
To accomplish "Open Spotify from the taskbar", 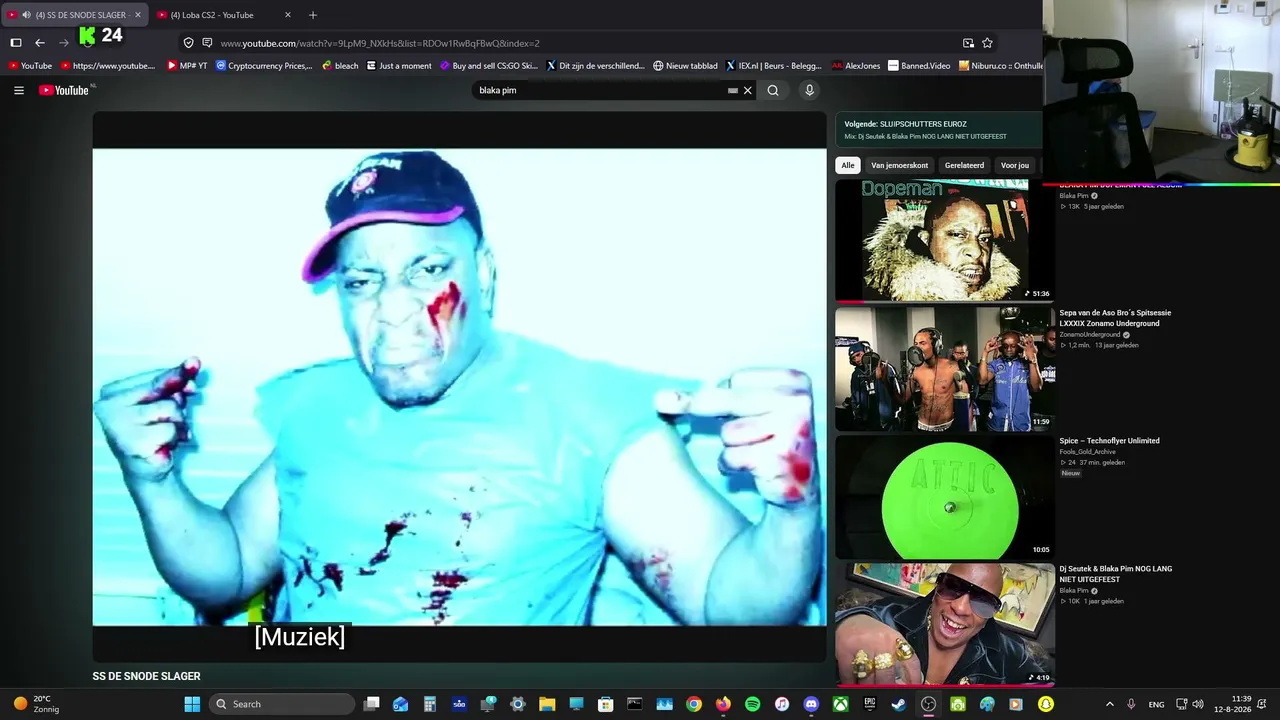I will (752, 704).
